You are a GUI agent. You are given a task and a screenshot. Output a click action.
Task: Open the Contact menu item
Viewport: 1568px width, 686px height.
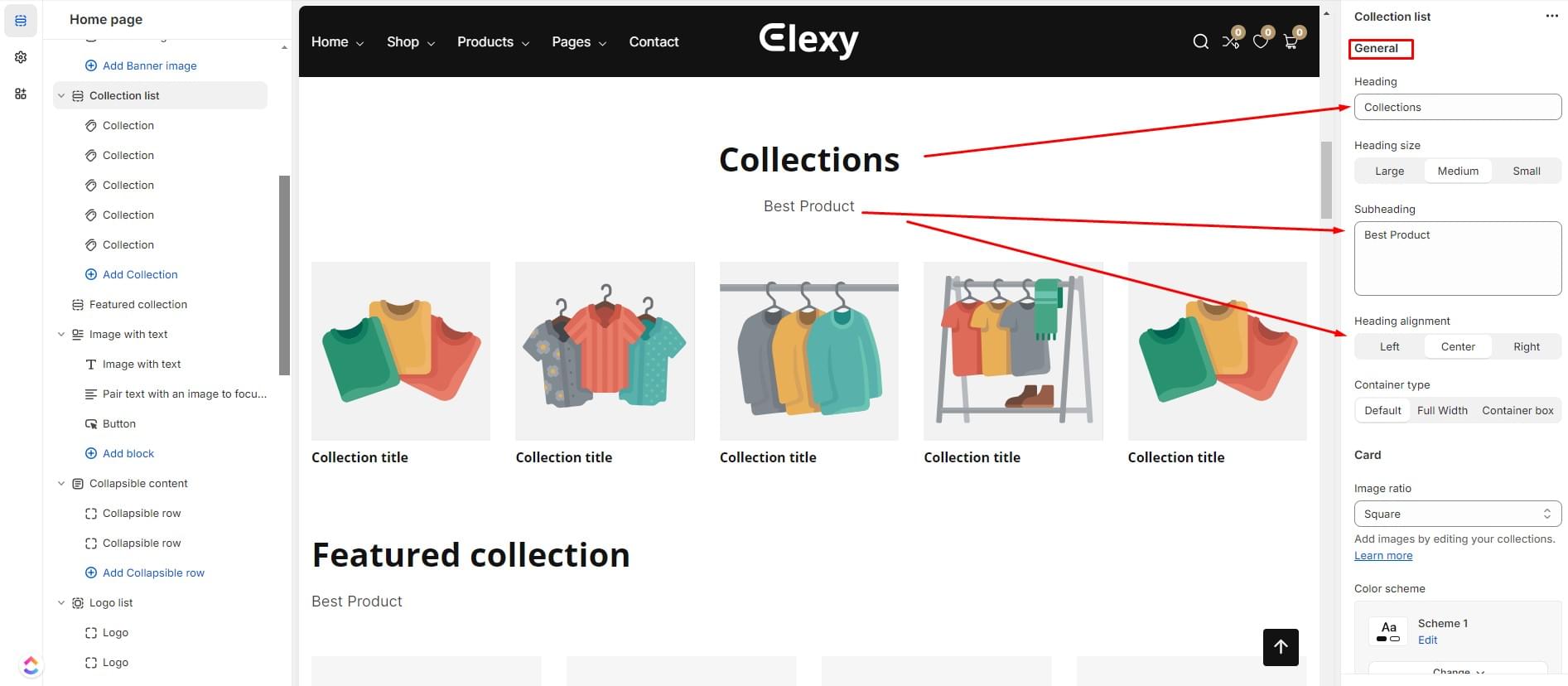[x=654, y=41]
